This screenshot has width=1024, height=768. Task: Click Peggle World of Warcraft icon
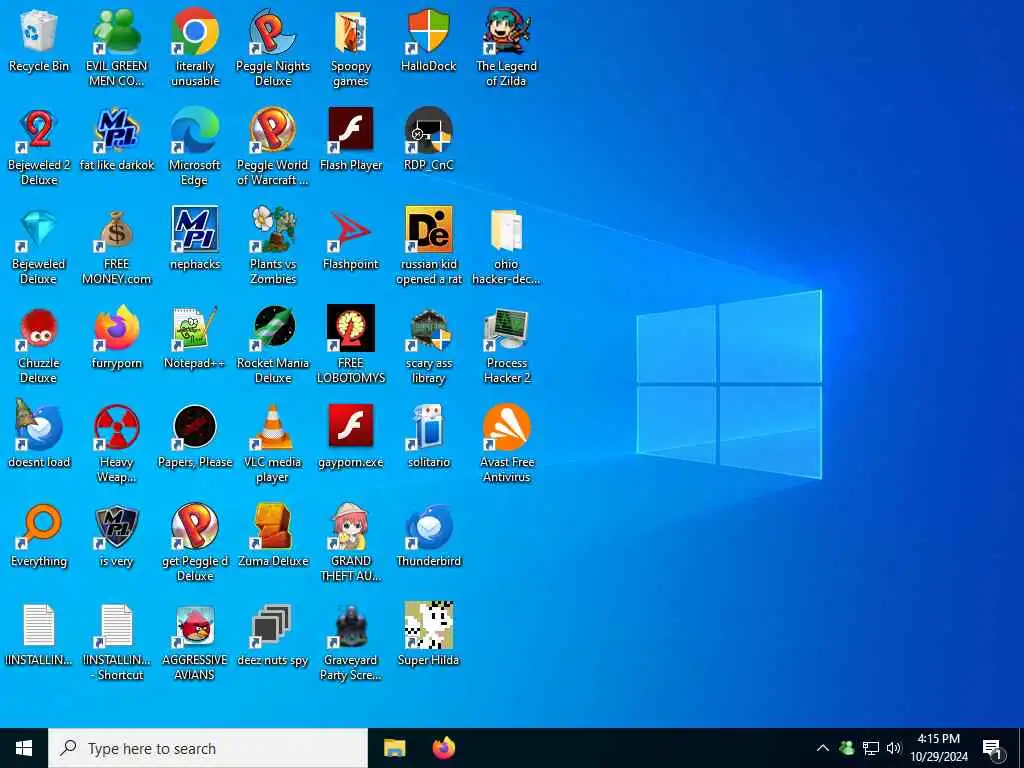(x=273, y=131)
